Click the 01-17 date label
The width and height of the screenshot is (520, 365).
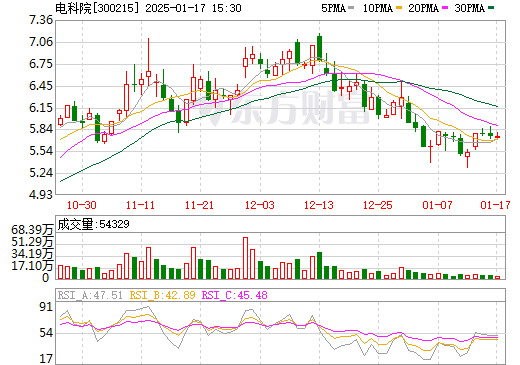[495, 205]
